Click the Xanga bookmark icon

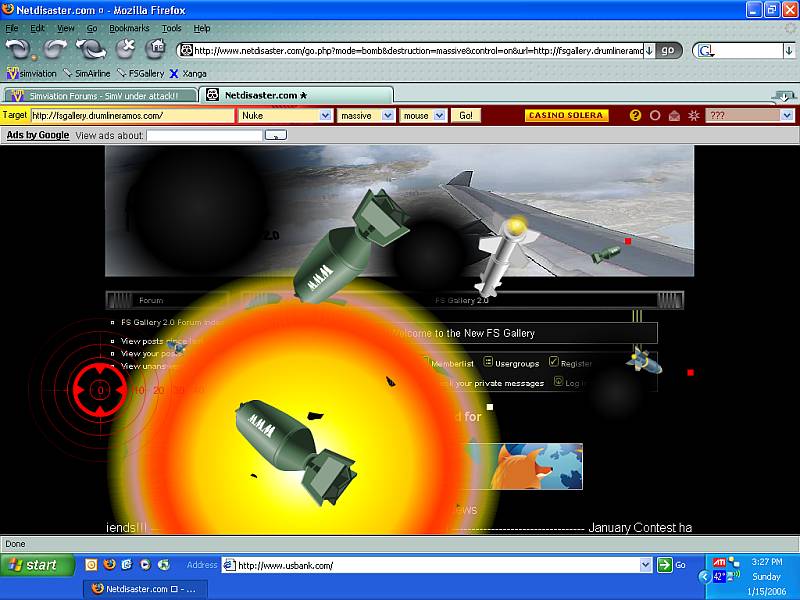(174, 74)
